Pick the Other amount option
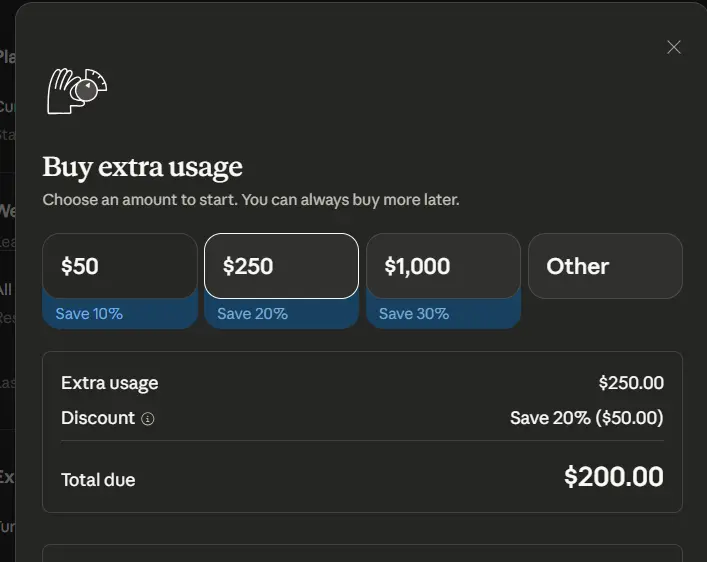Screen dimensions: 707x562 tap(605, 266)
